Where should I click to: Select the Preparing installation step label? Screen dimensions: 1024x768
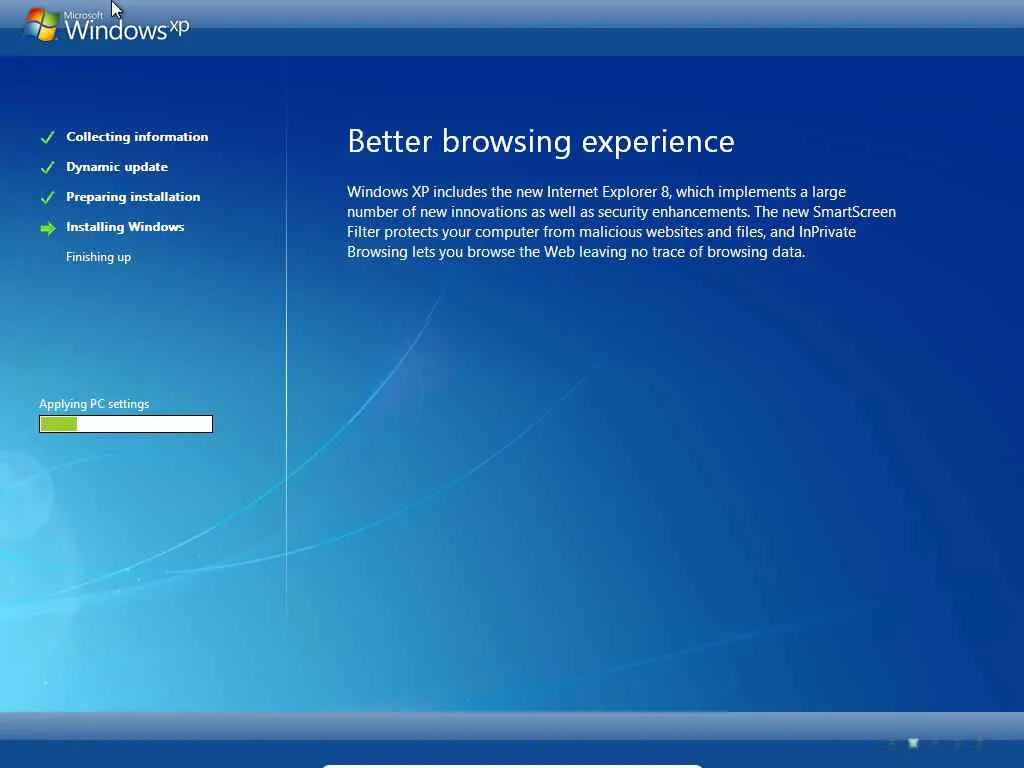click(x=133, y=197)
